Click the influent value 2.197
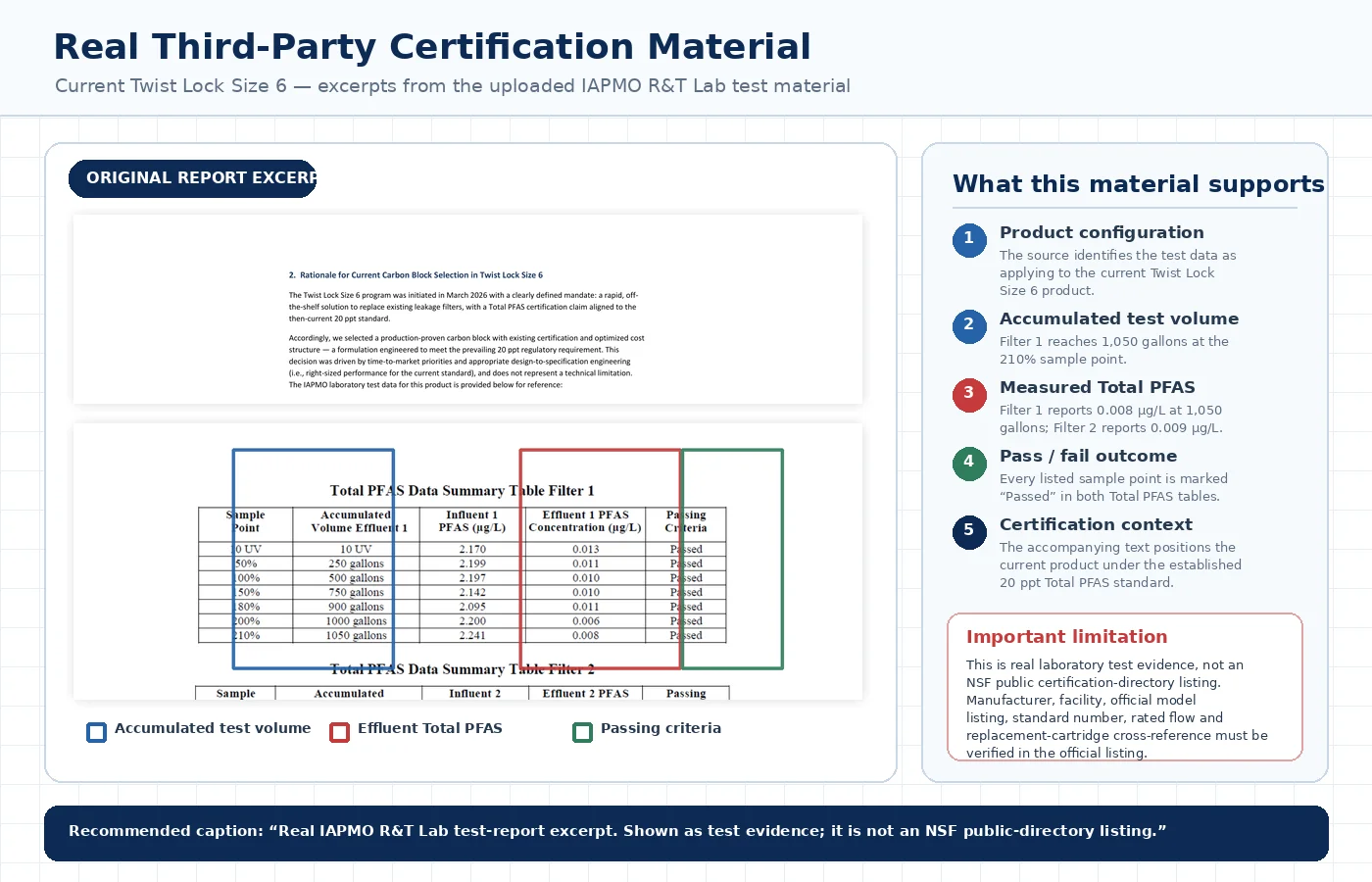This screenshot has width=1372, height=882. click(472, 578)
